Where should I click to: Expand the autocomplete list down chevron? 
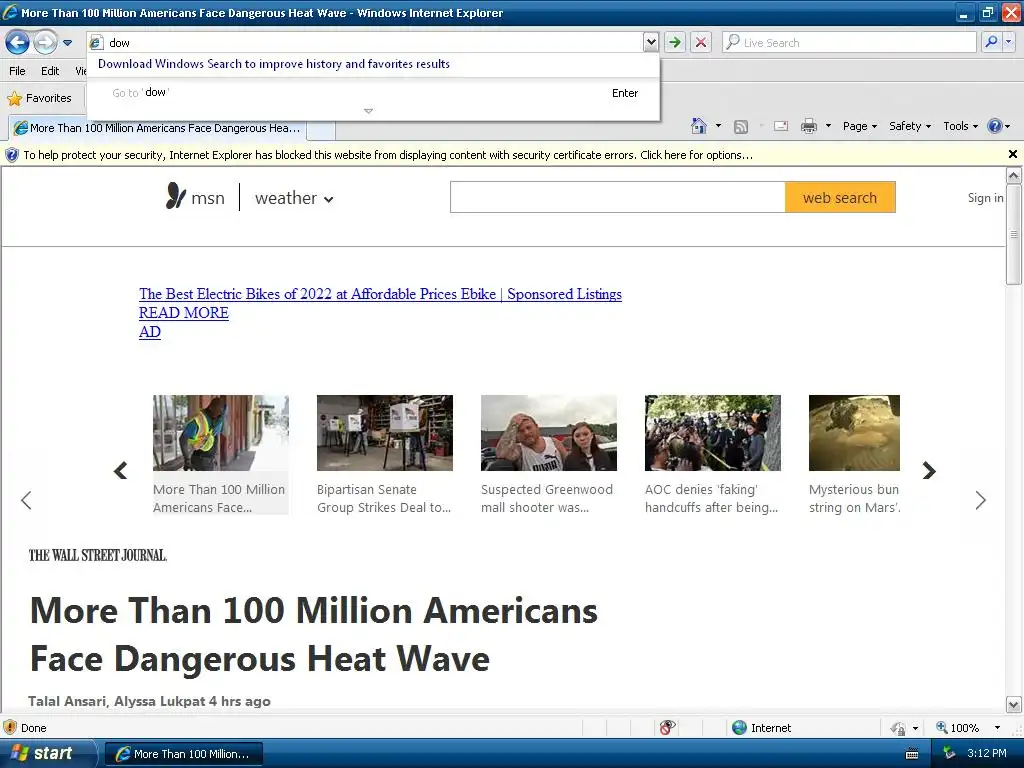pos(368,111)
